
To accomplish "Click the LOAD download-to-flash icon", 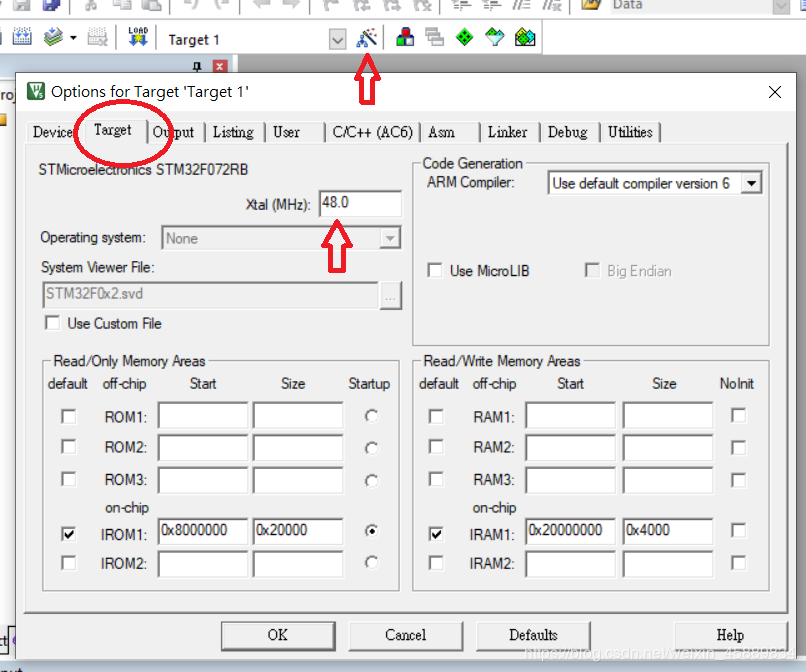I will coord(138,37).
